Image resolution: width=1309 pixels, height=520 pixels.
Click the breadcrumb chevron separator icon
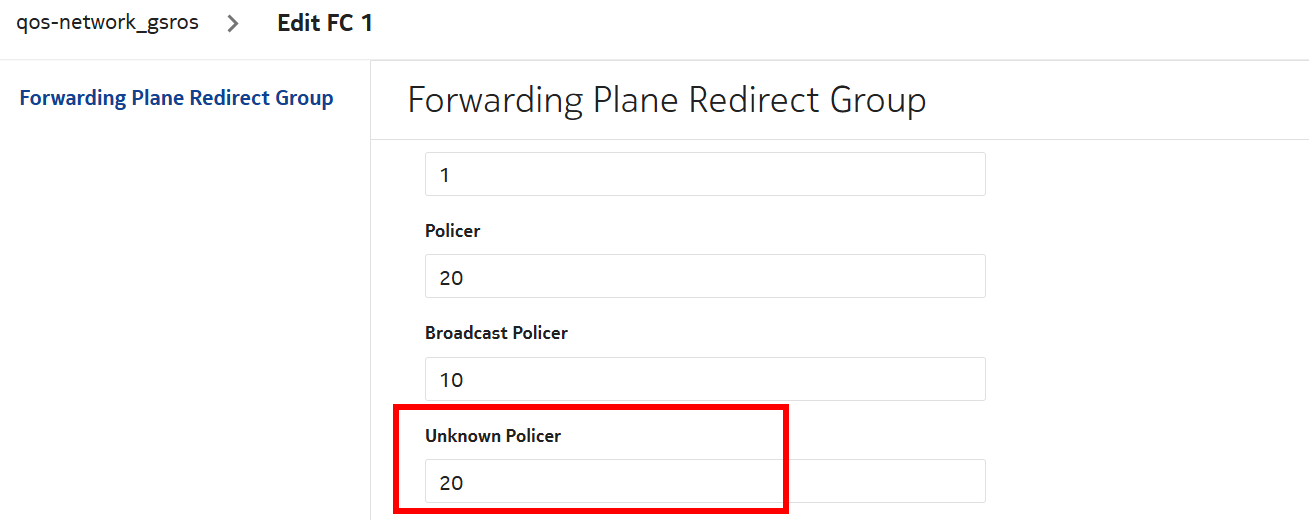click(x=233, y=24)
